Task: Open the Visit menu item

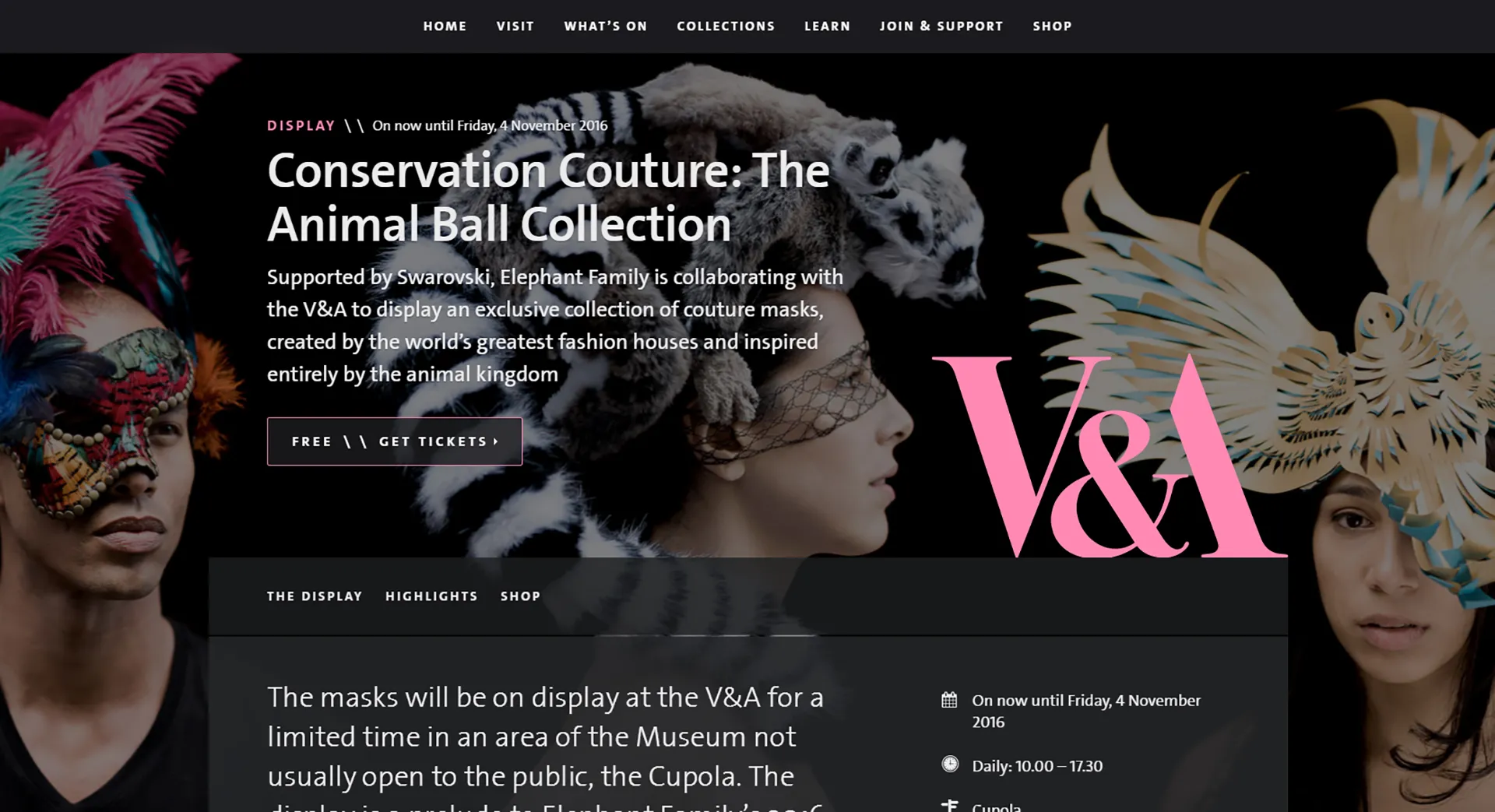Action: tap(515, 26)
